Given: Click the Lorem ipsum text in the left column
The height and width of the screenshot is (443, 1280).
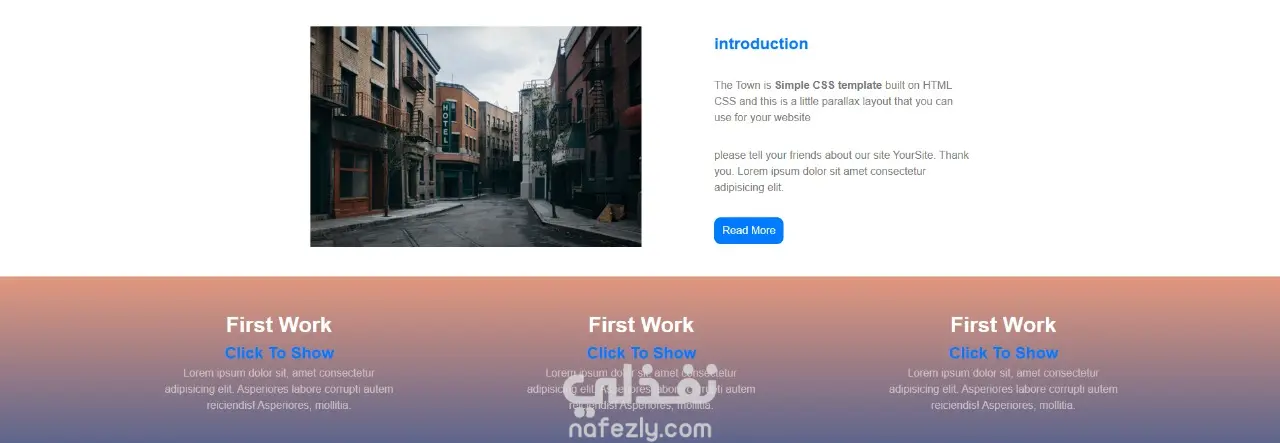Looking at the screenshot, I should (279, 389).
